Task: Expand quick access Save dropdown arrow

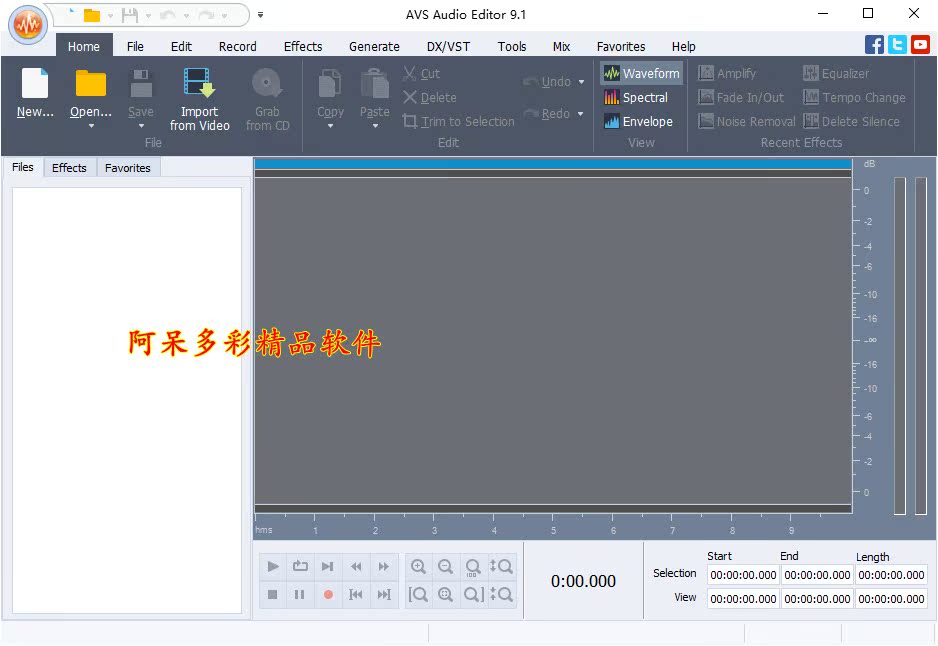Action: coord(148,16)
